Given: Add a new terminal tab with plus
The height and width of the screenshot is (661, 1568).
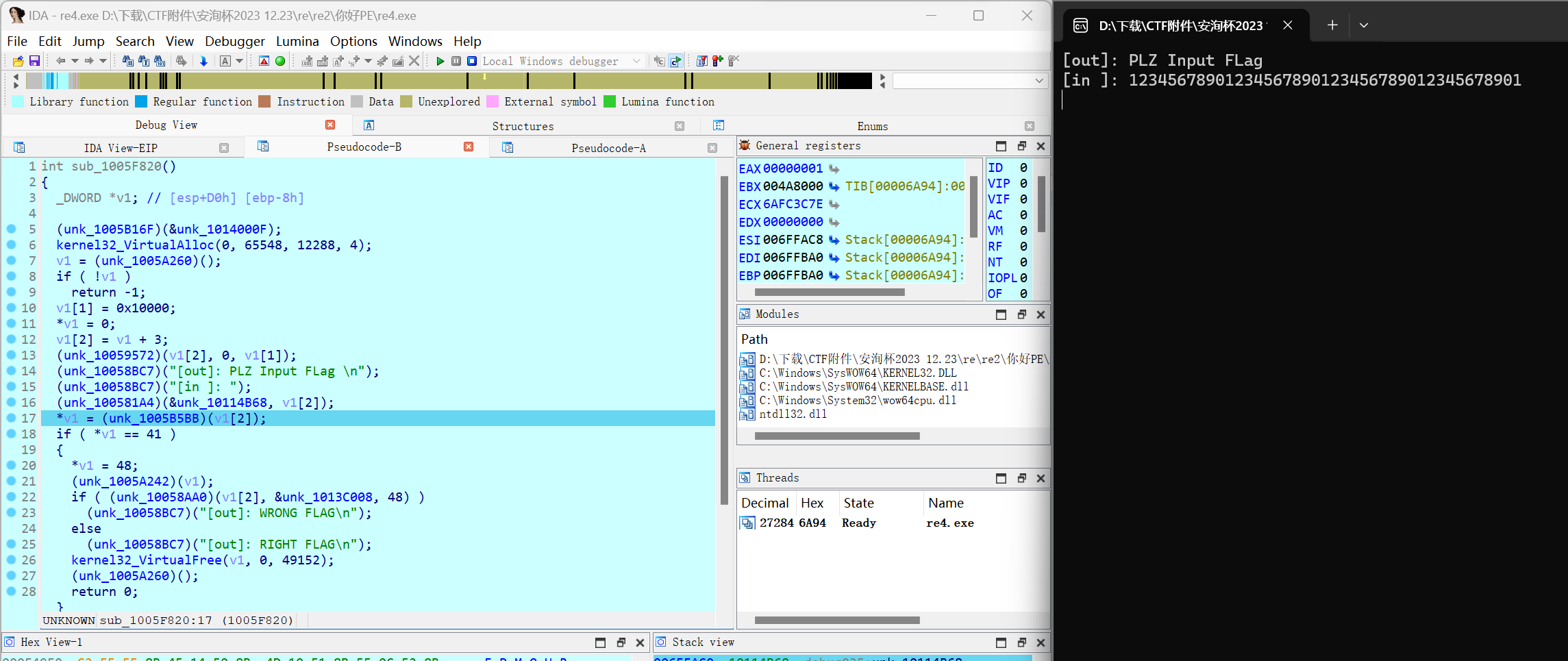Looking at the screenshot, I should coord(1332,25).
